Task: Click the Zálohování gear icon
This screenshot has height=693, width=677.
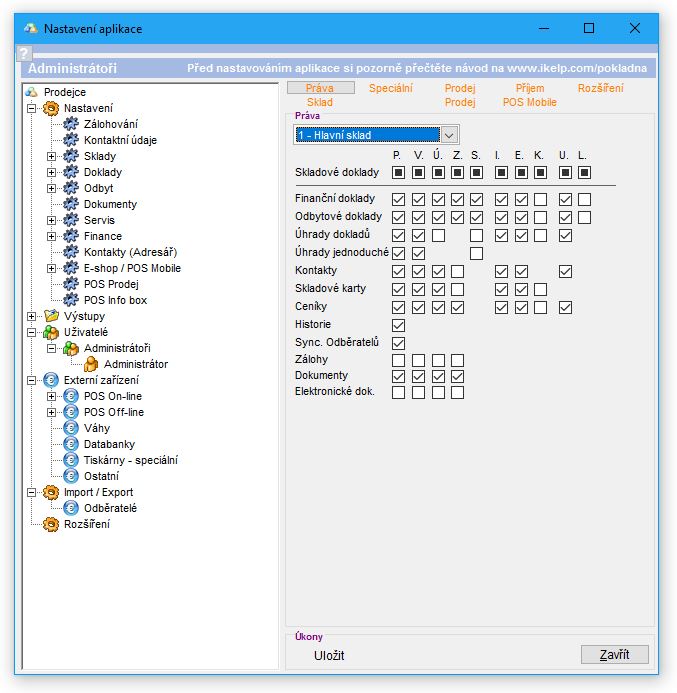Action: [70, 124]
